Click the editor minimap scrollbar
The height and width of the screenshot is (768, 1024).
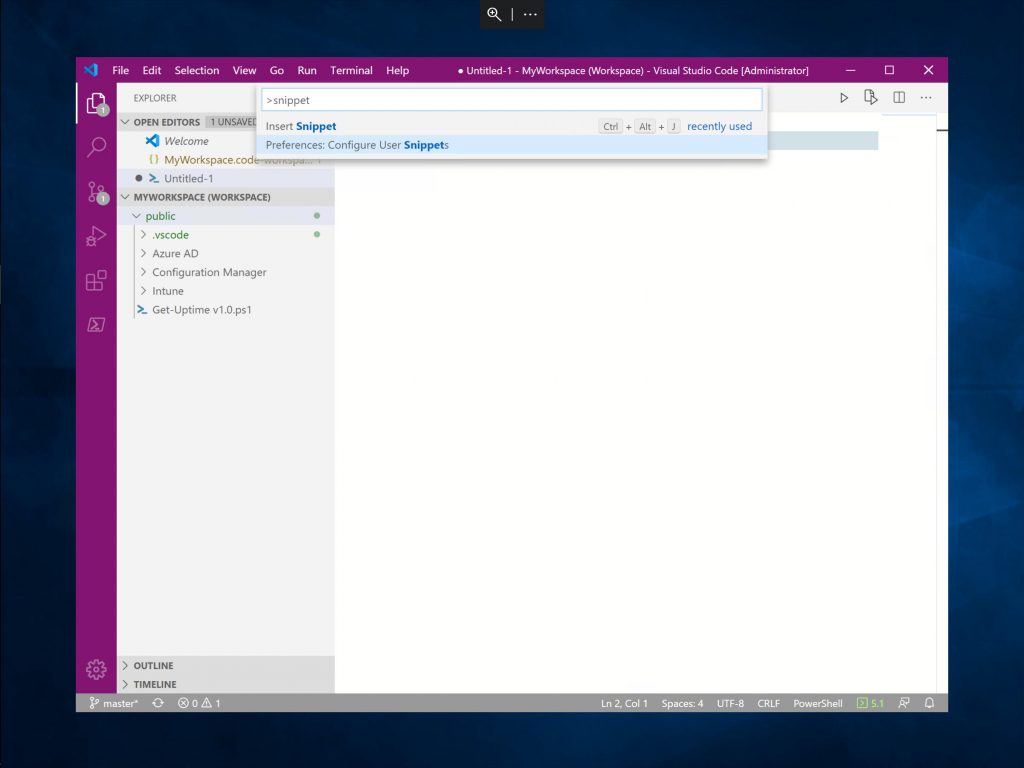941,403
